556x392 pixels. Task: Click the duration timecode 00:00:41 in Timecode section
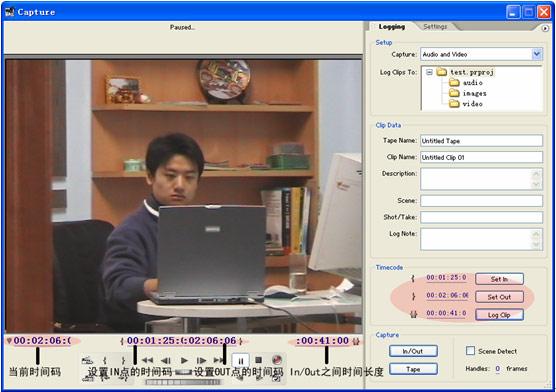(446, 313)
